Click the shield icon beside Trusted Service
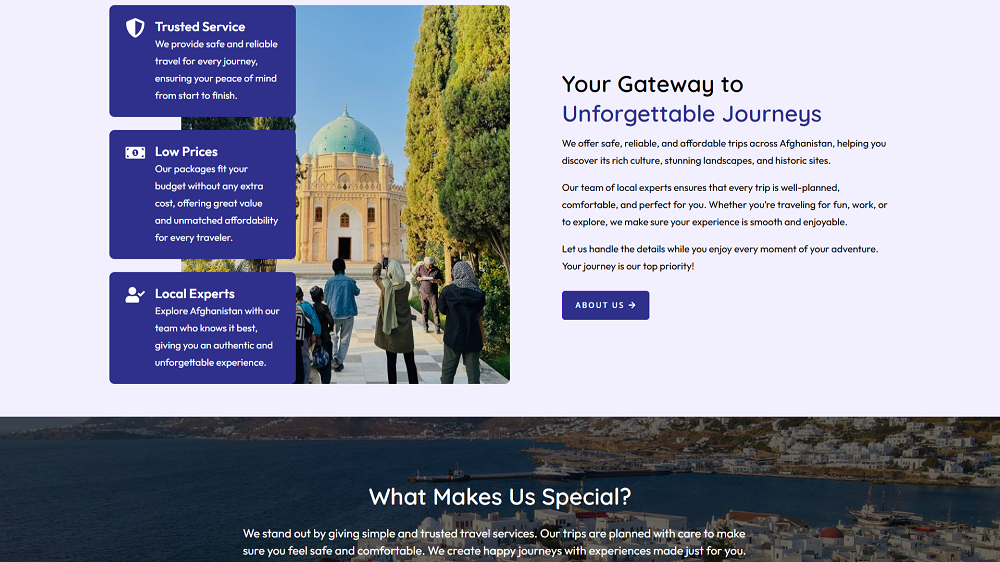The image size is (1000, 562). (135, 27)
